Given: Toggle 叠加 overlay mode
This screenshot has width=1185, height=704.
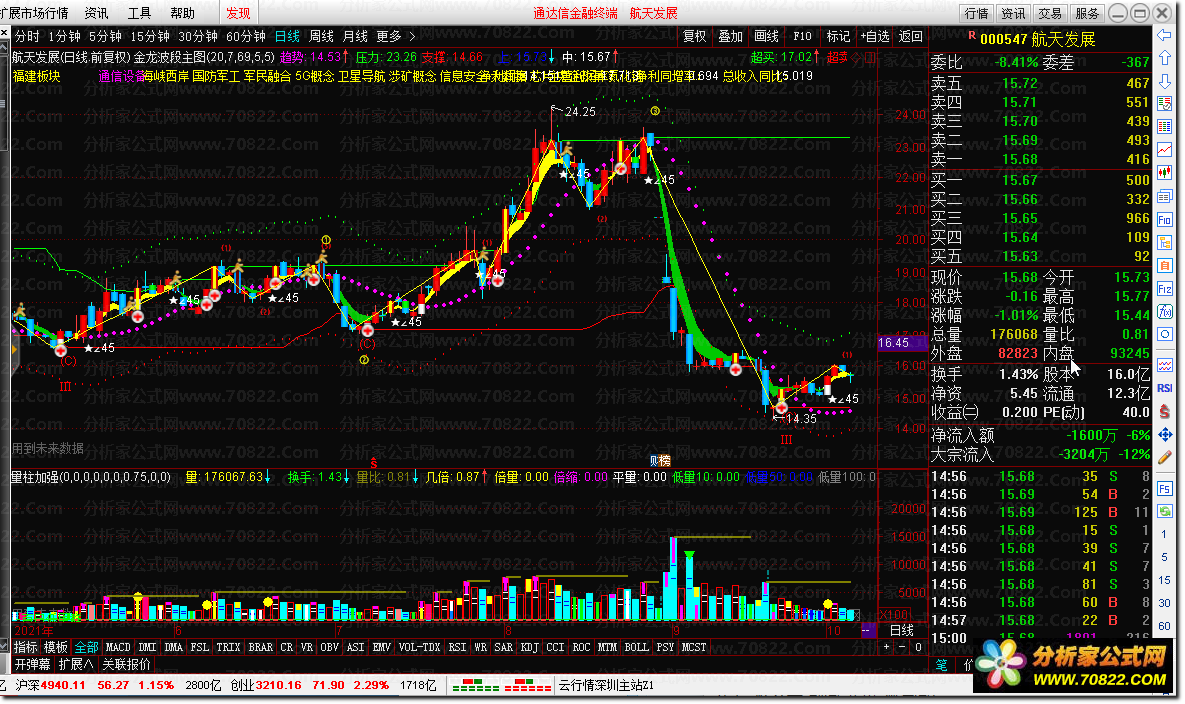Looking at the screenshot, I should point(730,36).
